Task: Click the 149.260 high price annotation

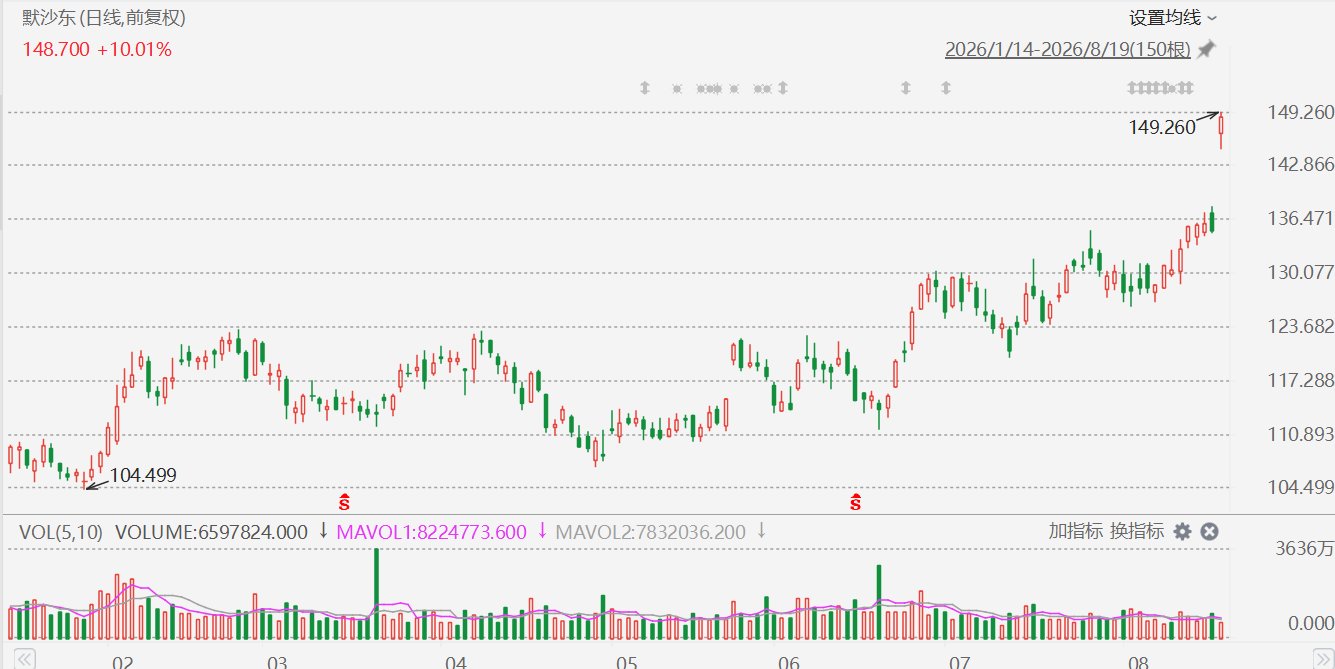Action: pyautogui.click(x=1162, y=127)
